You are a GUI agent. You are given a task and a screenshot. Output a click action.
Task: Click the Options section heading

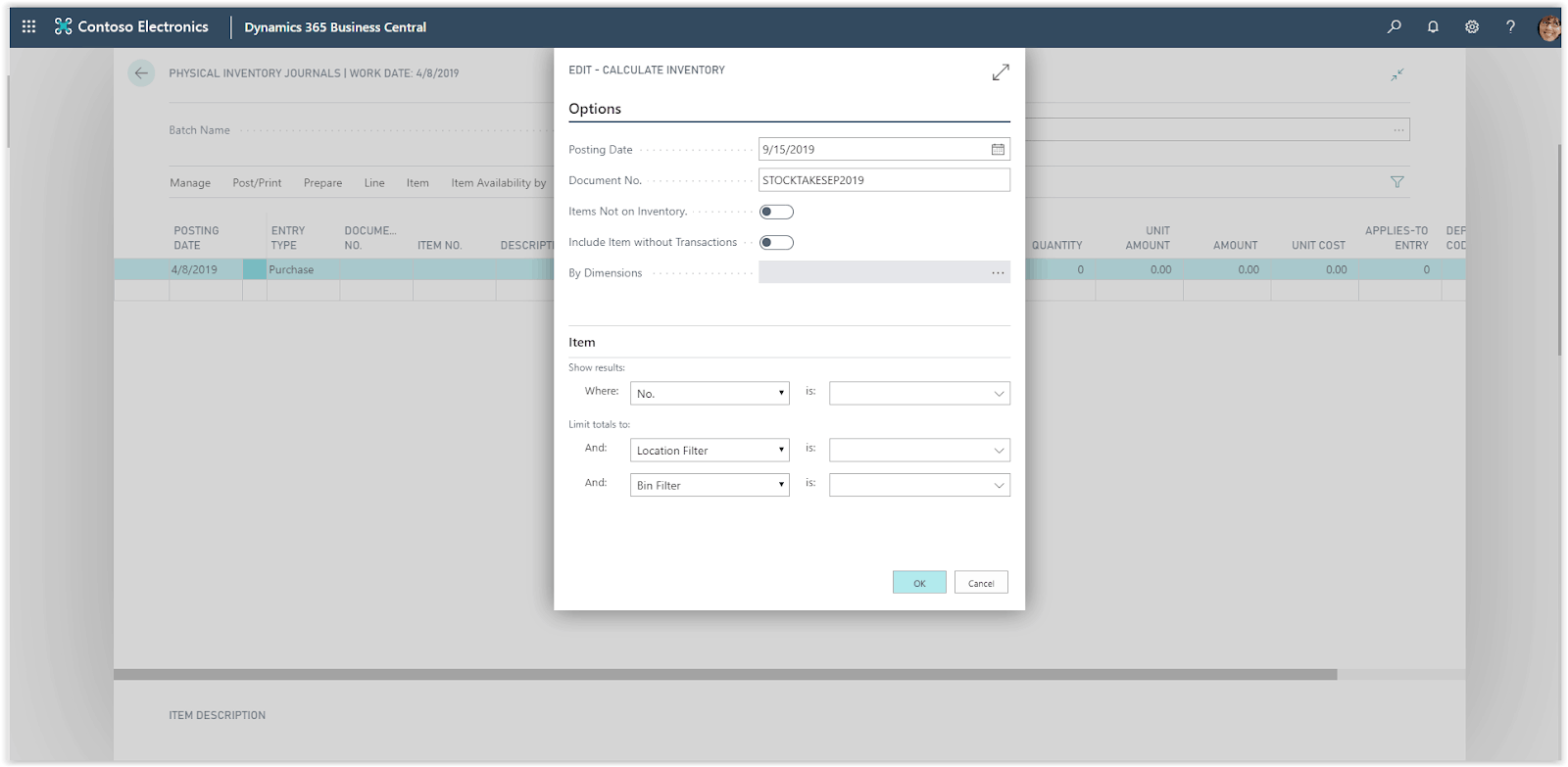pyautogui.click(x=595, y=109)
